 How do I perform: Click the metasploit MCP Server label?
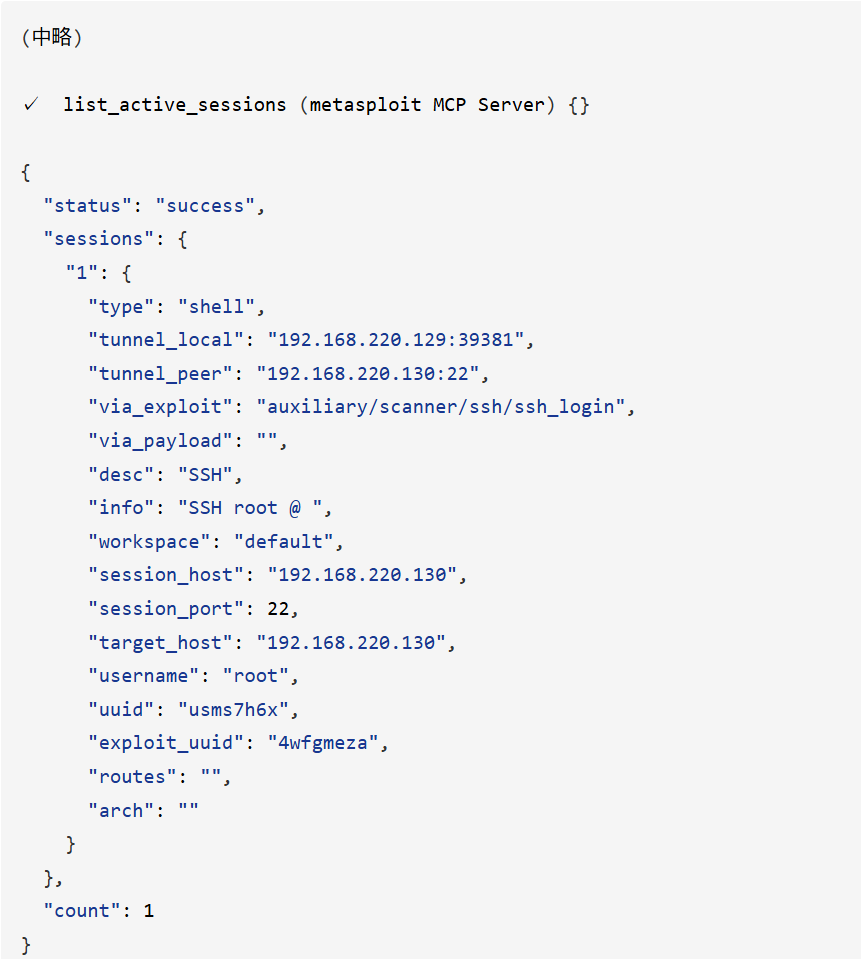(x=427, y=105)
